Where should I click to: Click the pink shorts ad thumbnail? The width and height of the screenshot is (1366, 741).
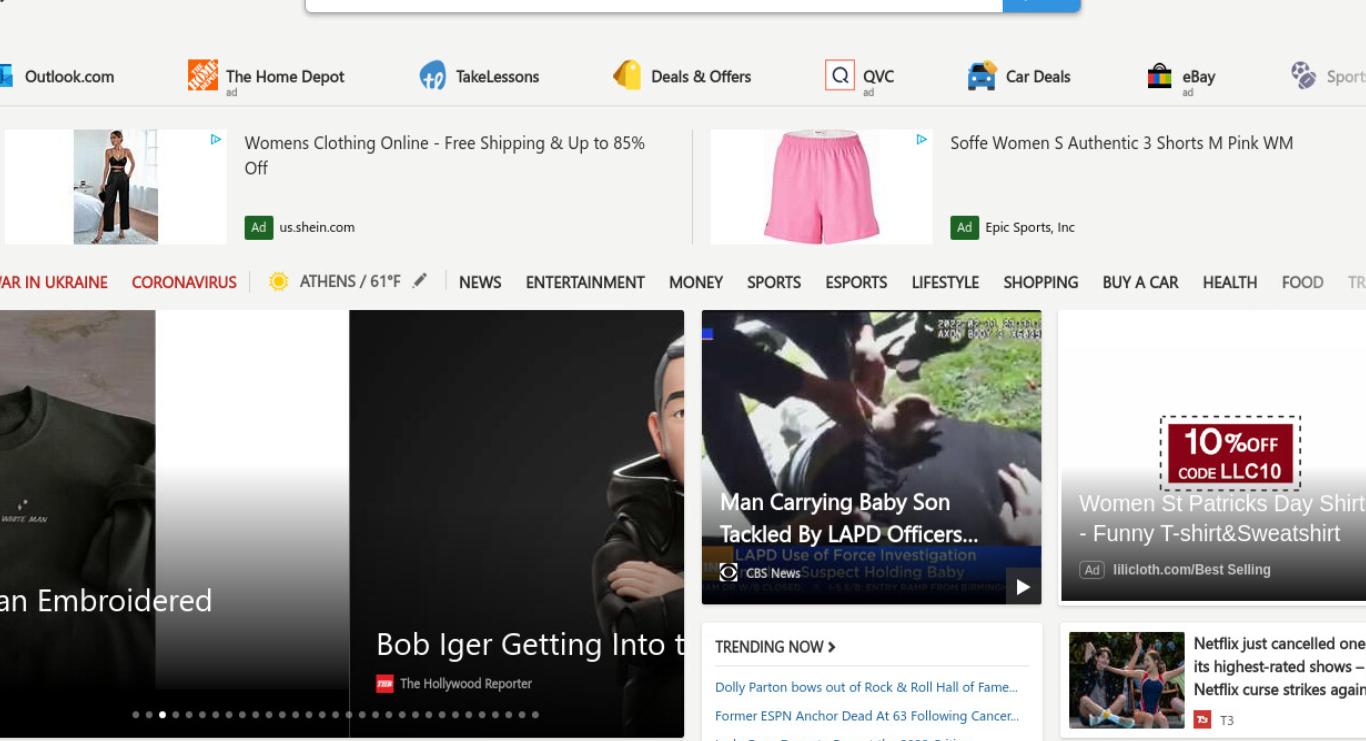pyautogui.click(x=821, y=187)
